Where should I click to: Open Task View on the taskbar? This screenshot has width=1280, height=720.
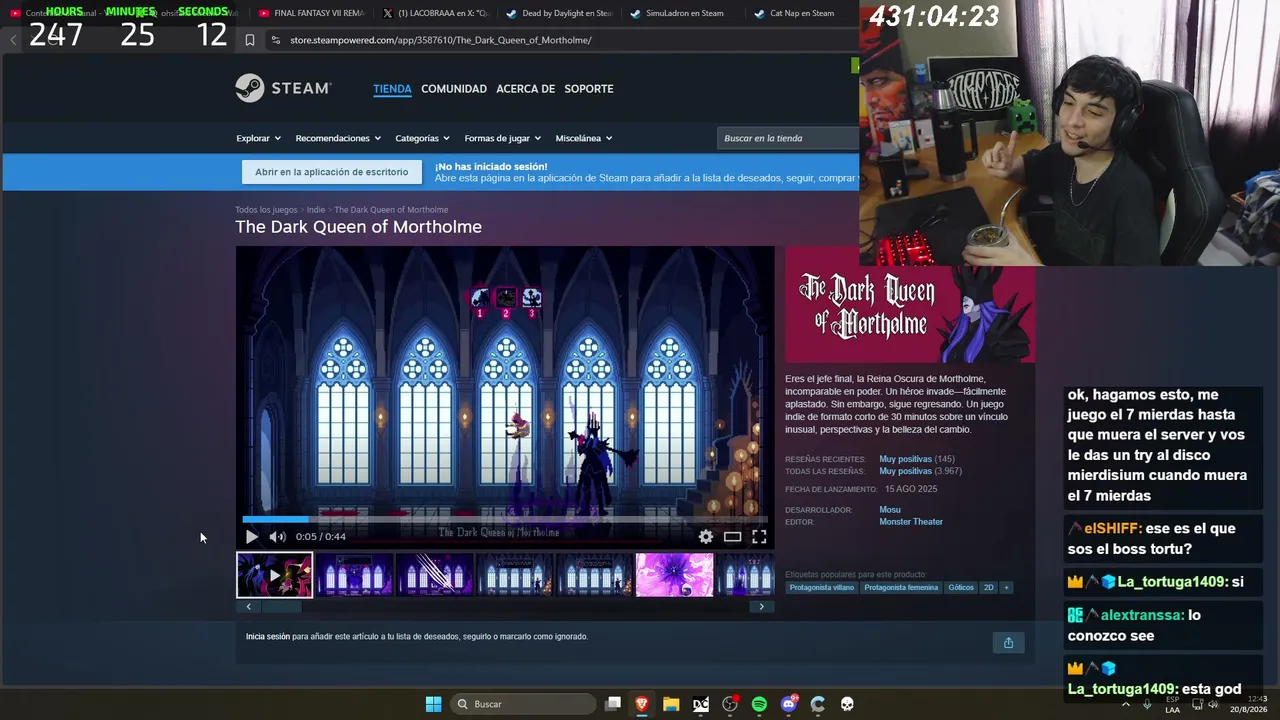point(613,704)
